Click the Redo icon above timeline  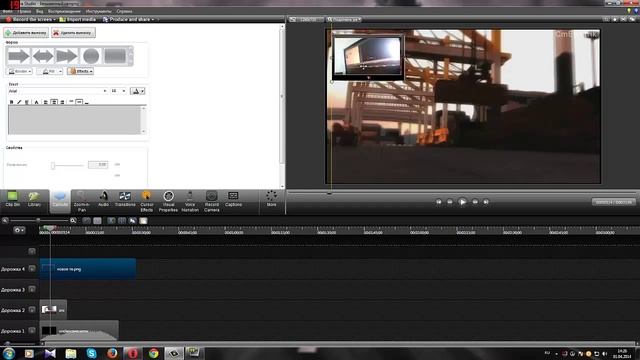(x=97, y=220)
